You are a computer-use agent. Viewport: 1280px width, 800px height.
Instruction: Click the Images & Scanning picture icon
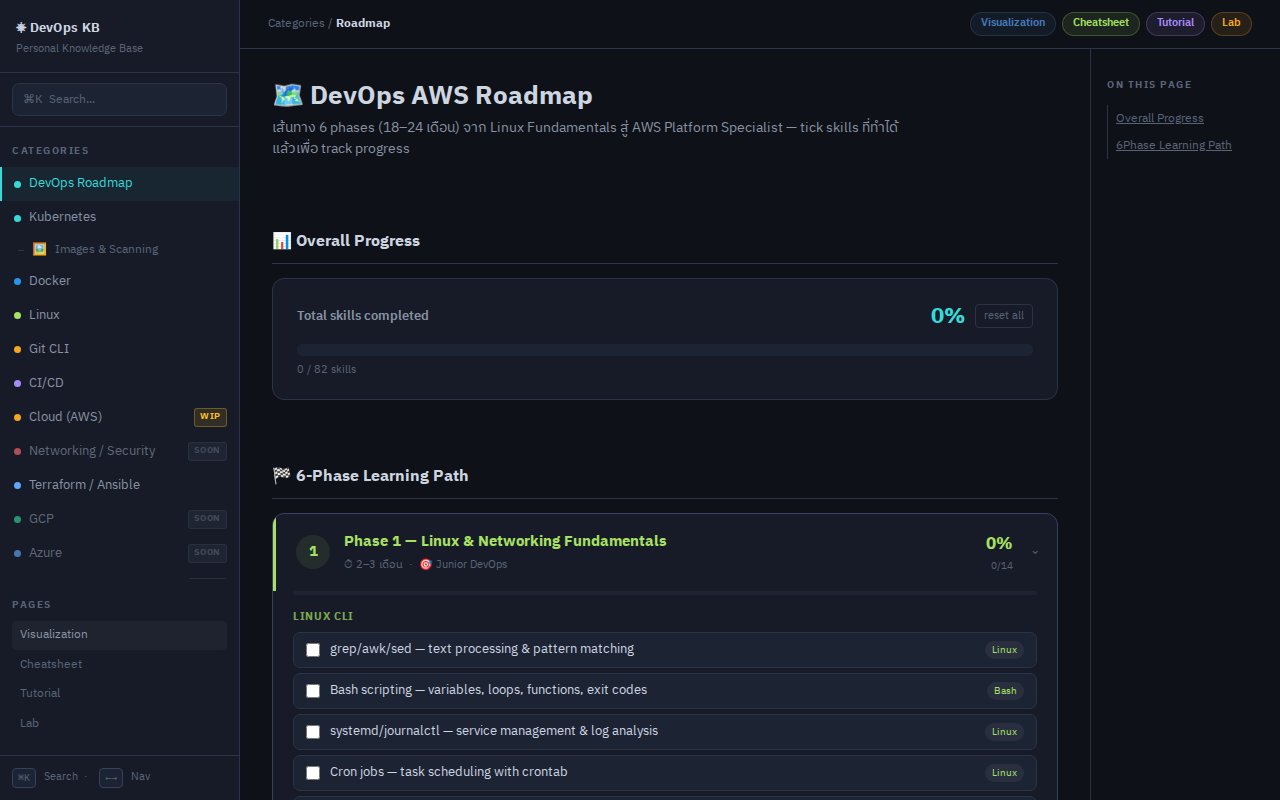[x=39, y=249]
